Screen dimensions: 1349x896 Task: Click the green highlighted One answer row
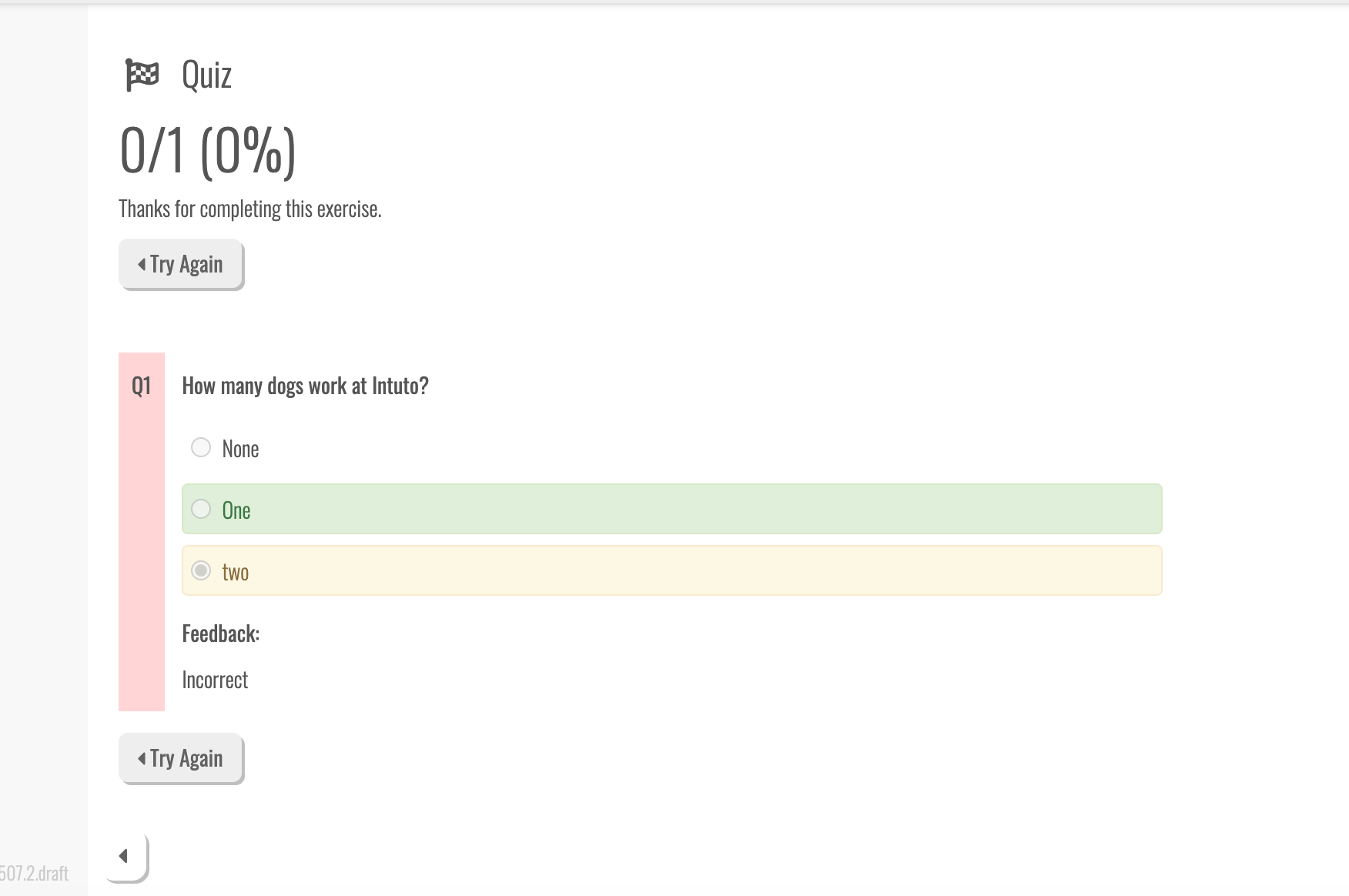pos(671,509)
